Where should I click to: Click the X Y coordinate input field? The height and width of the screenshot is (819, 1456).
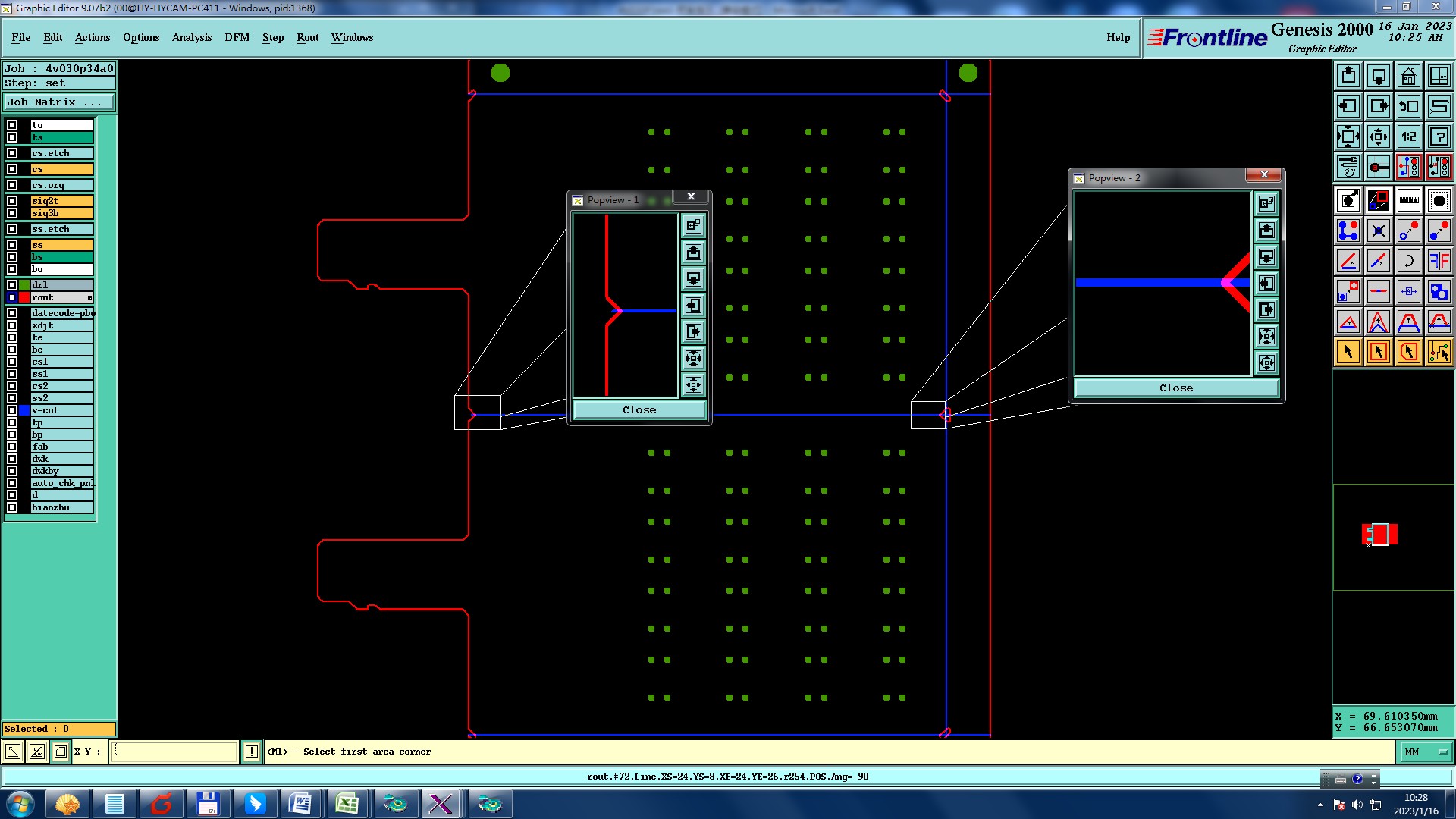[174, 752]
